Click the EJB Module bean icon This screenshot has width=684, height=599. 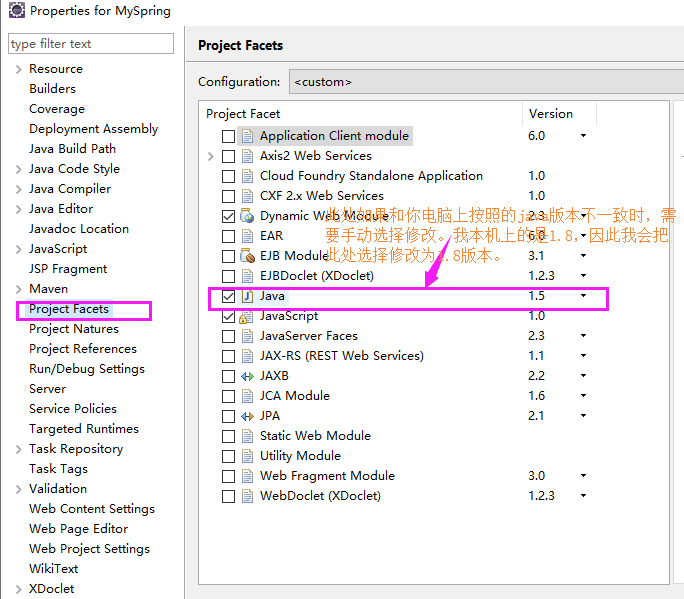tap(247, 256)
